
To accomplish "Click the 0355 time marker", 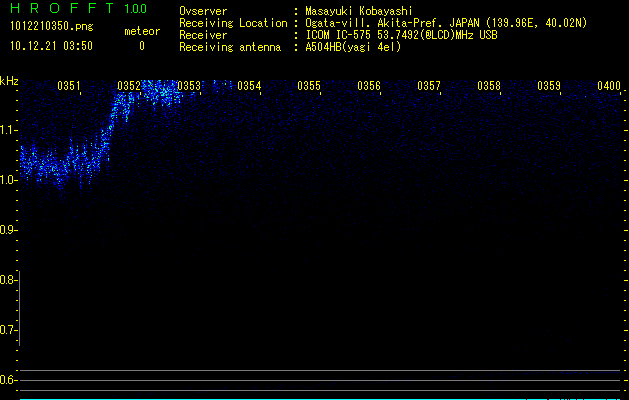I will tap(309, 86).
